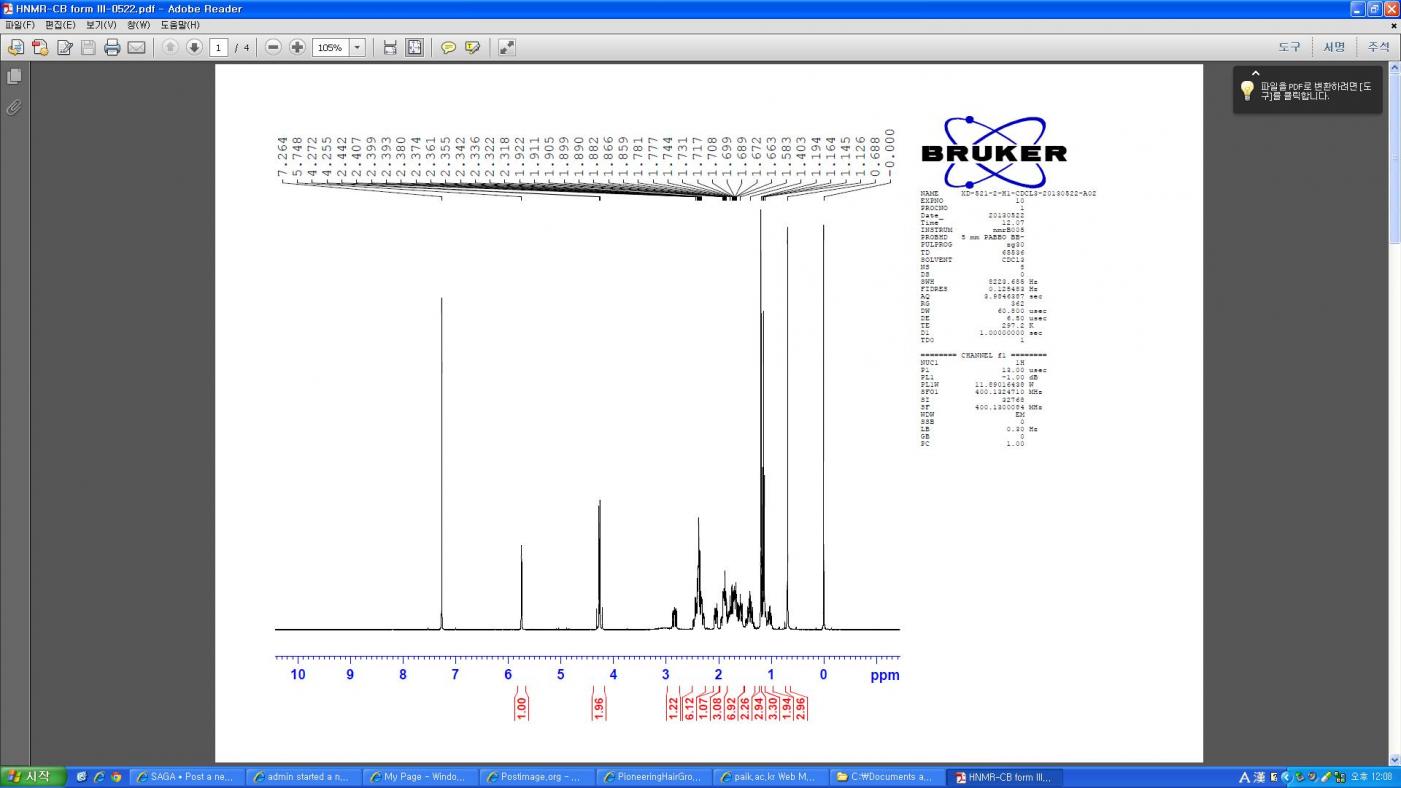Zoom out using the minus button

pyautogui.click(x=273, y=47)
